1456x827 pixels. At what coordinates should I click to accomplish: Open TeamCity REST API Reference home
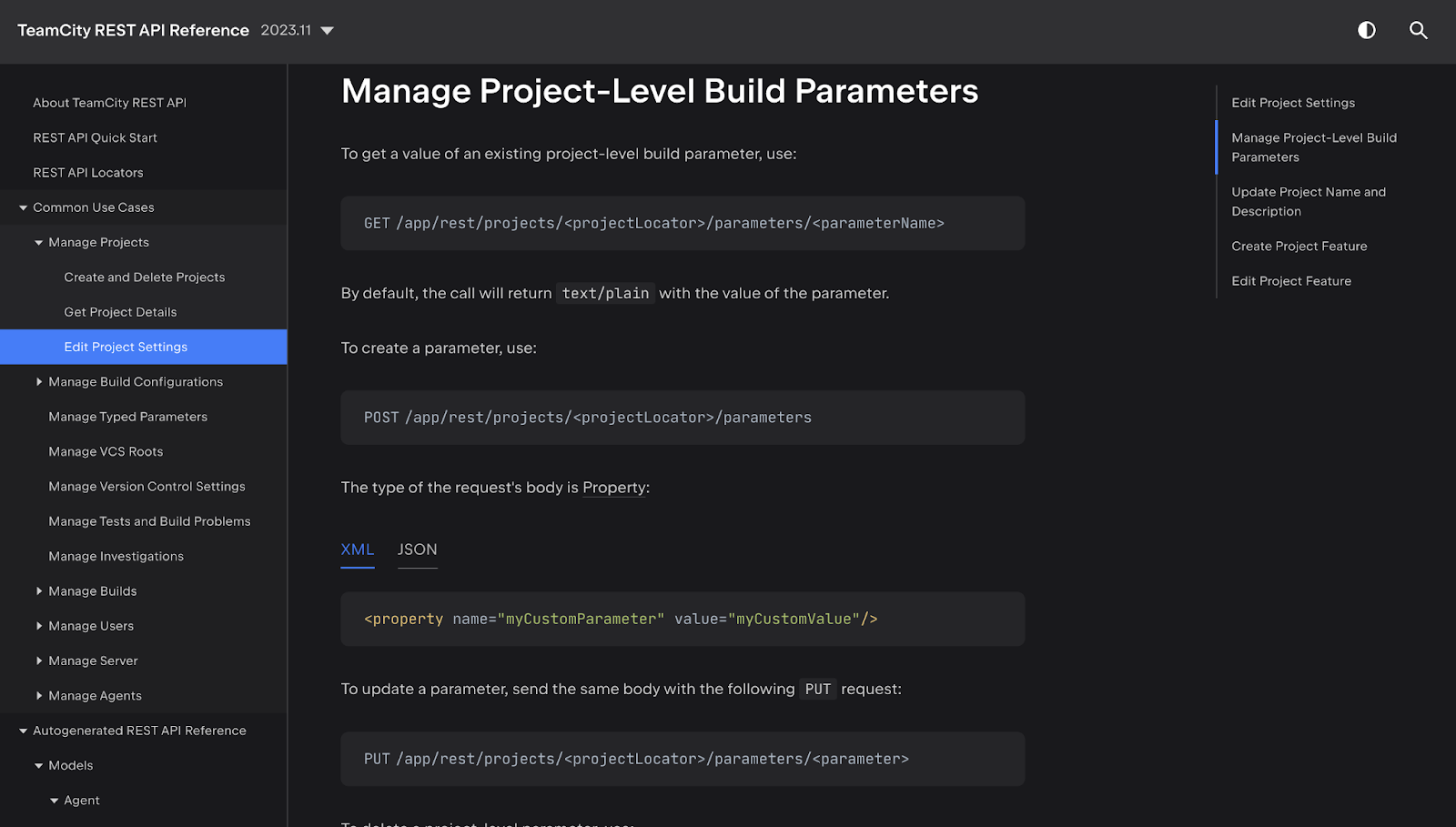[x=133, y=30]
